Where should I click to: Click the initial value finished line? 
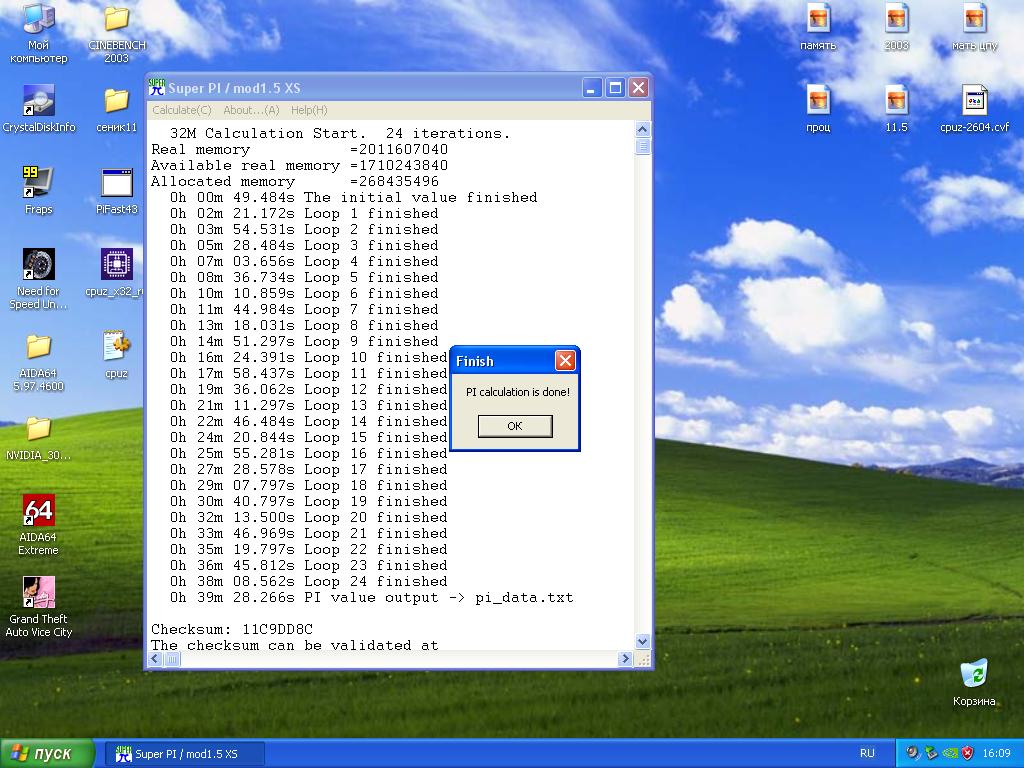pos(353,197)
